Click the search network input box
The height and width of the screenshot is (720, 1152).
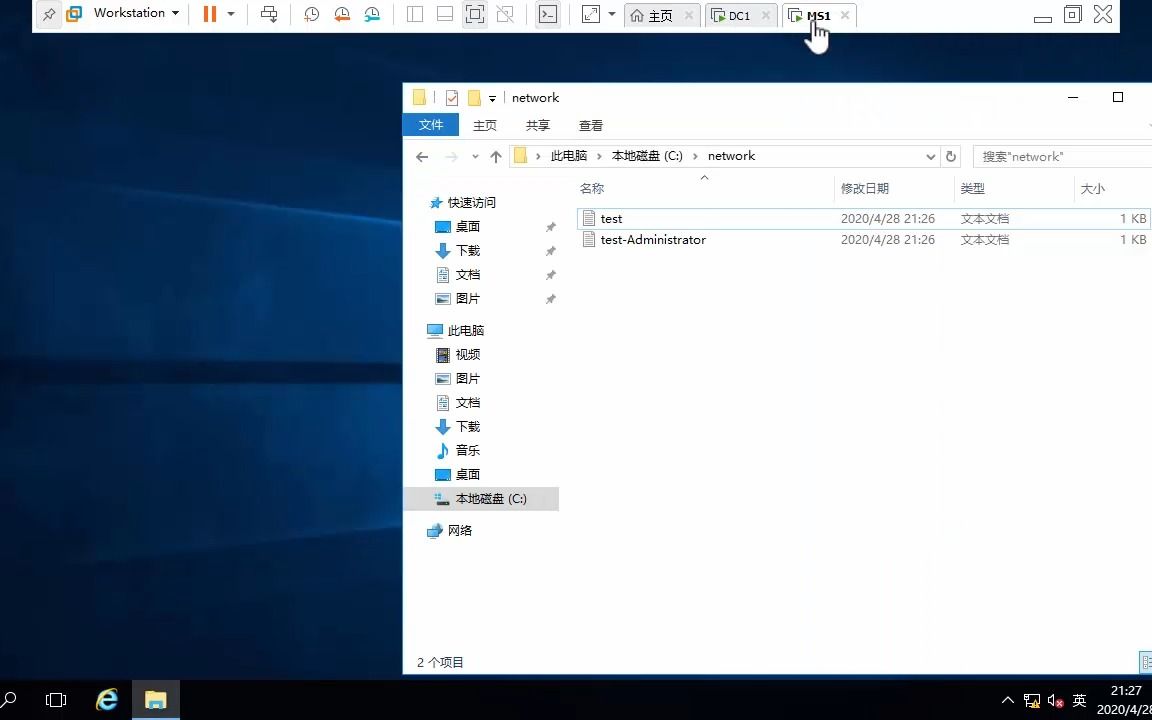pos(1062,156)
